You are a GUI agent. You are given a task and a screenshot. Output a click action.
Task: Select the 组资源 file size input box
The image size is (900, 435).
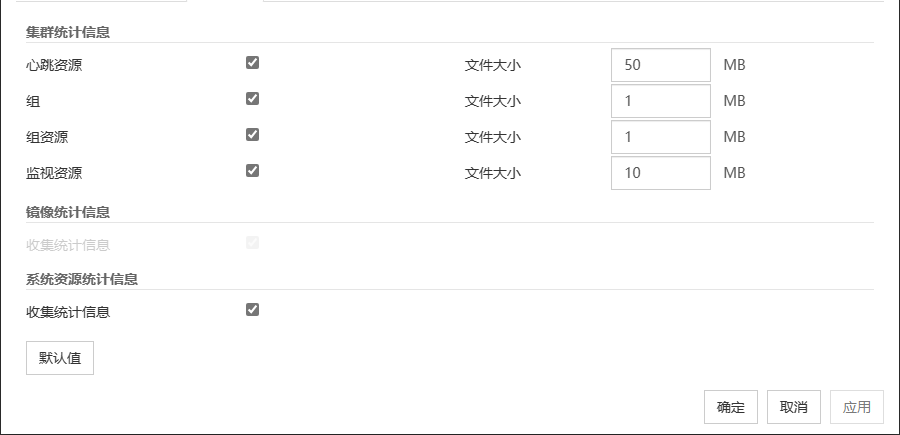tap(660, 137)
